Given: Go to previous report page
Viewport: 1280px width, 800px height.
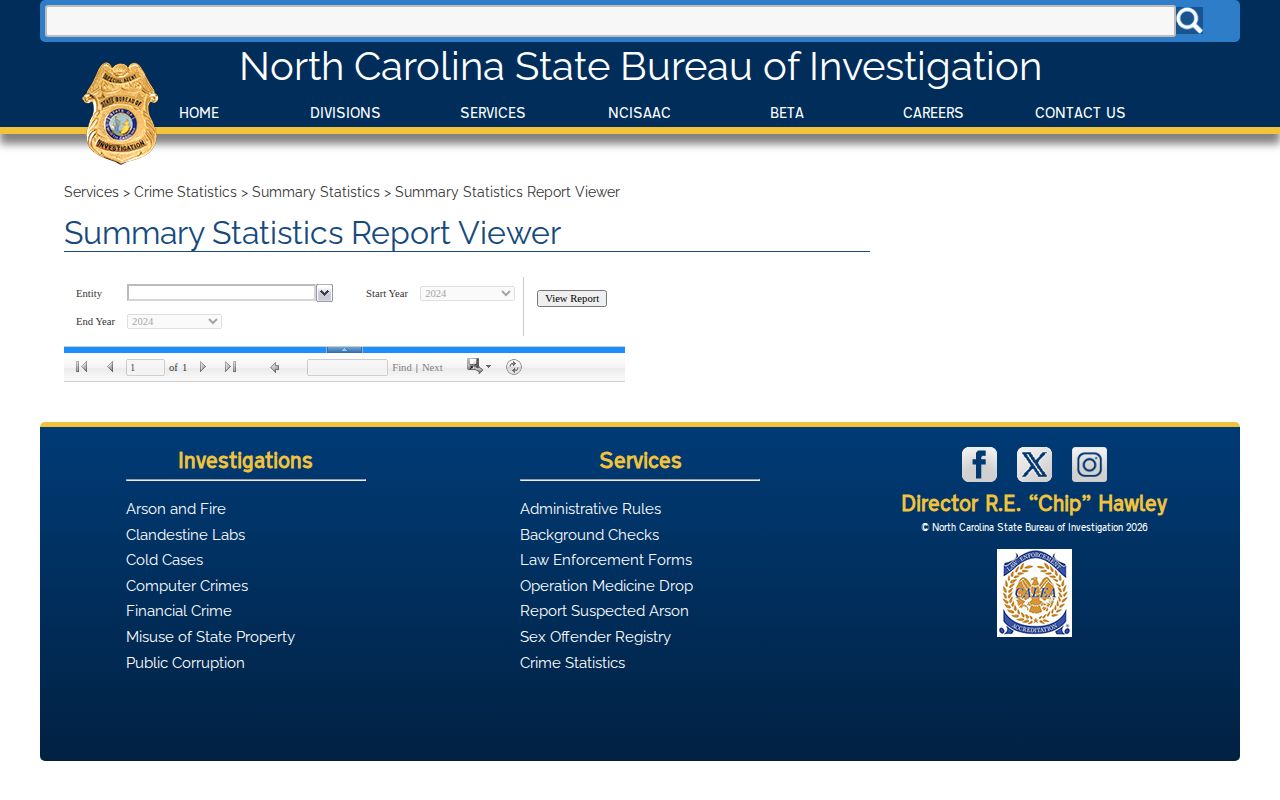Looking at the screenshot, I should click(110, 367).
